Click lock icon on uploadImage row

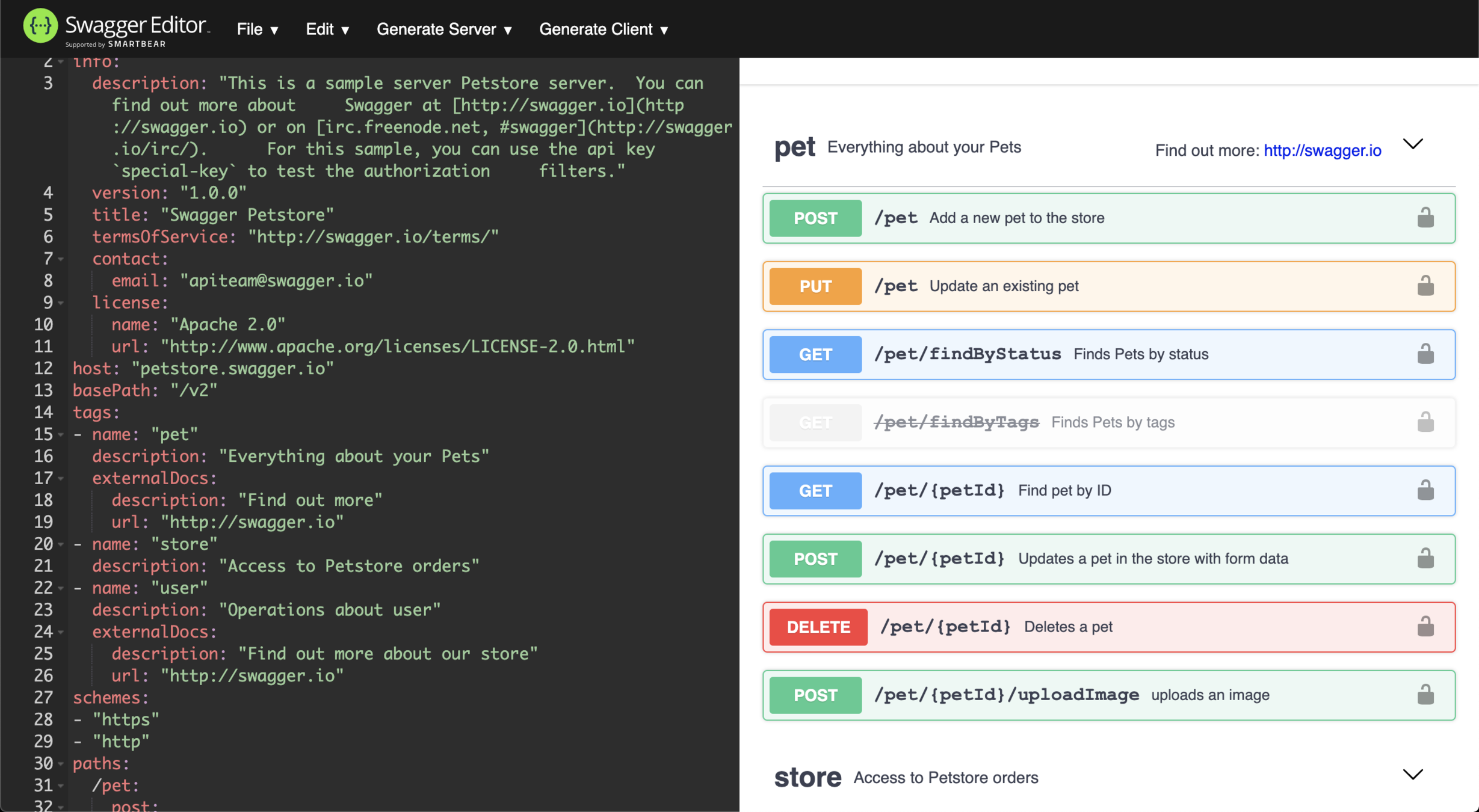[x=1425, y=695]
